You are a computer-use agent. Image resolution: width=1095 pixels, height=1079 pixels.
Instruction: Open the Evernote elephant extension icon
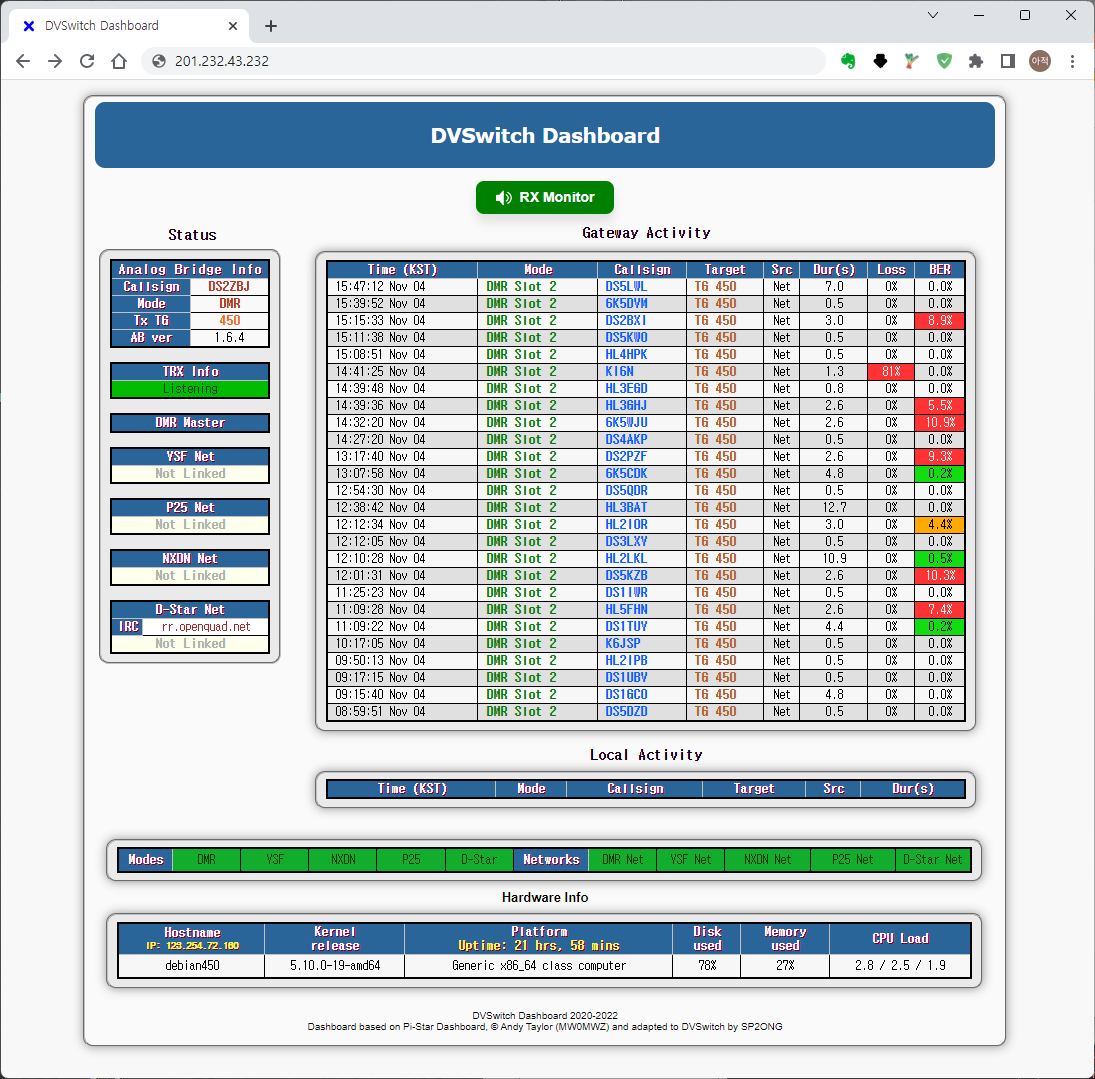848,61
